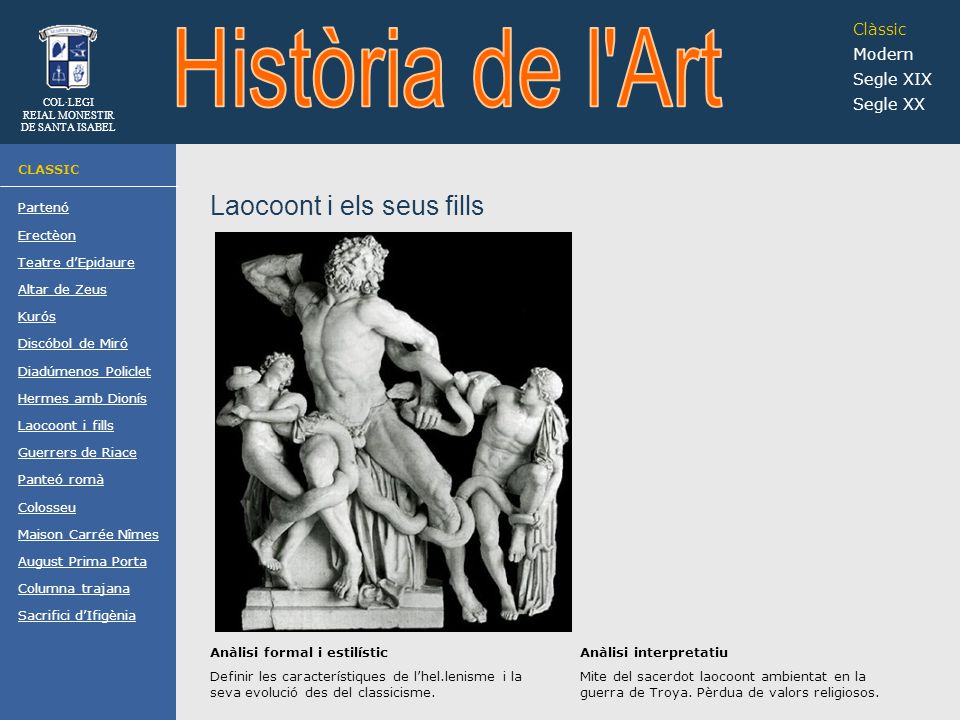Open Sacrifici d'Ifigènia link
The image size is (960, 720).
[x=77, y=615]
